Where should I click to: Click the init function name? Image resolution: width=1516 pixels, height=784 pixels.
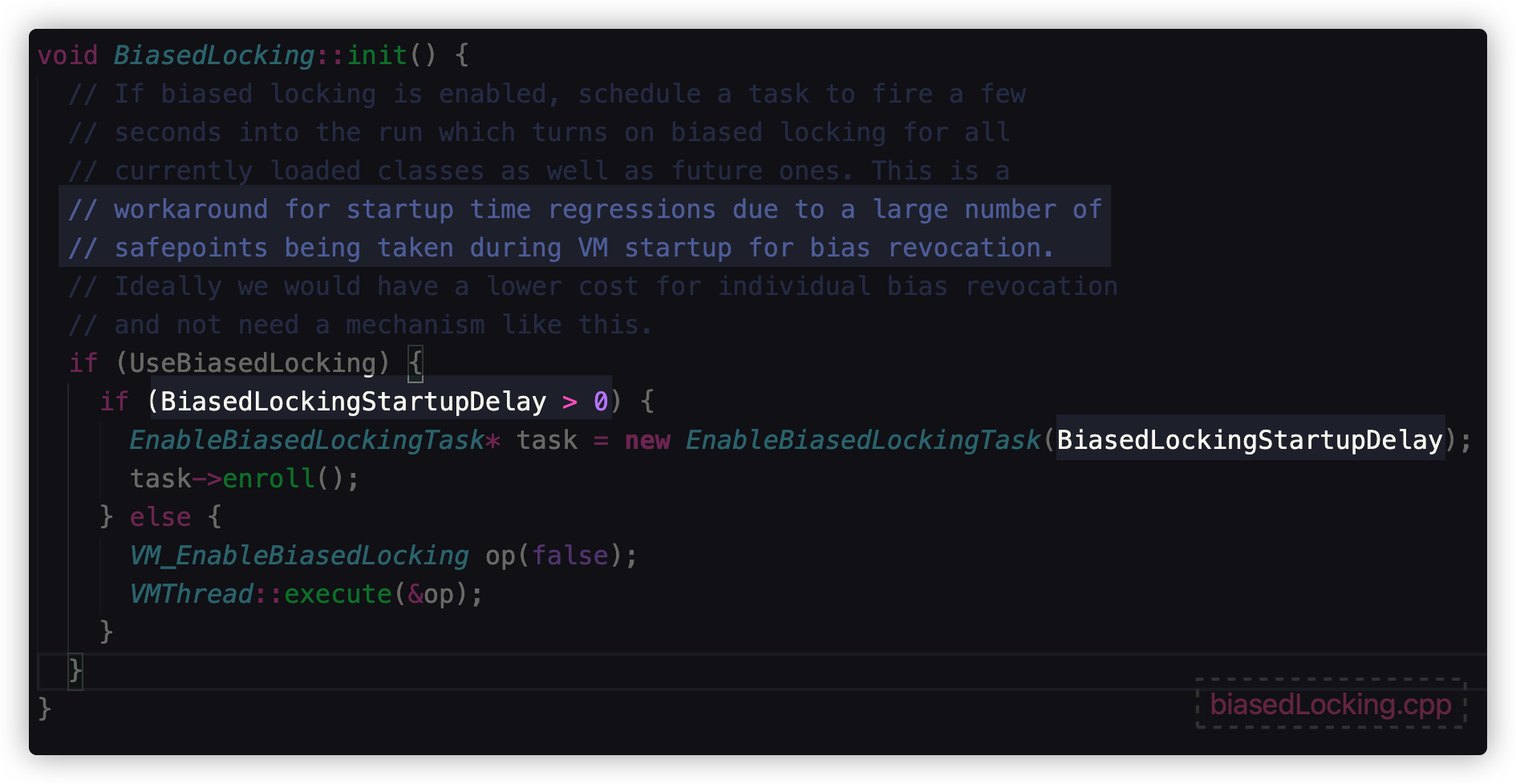376,55
